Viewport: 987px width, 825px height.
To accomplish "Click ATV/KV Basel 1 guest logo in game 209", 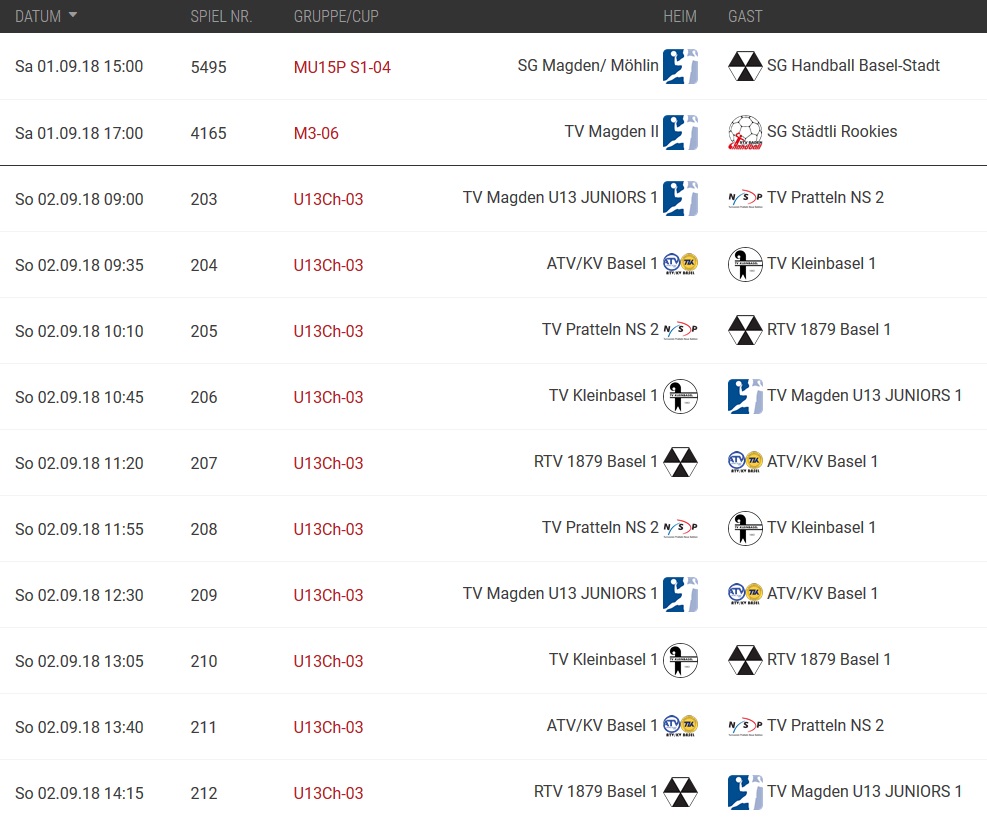I will (x=745, y=594).
